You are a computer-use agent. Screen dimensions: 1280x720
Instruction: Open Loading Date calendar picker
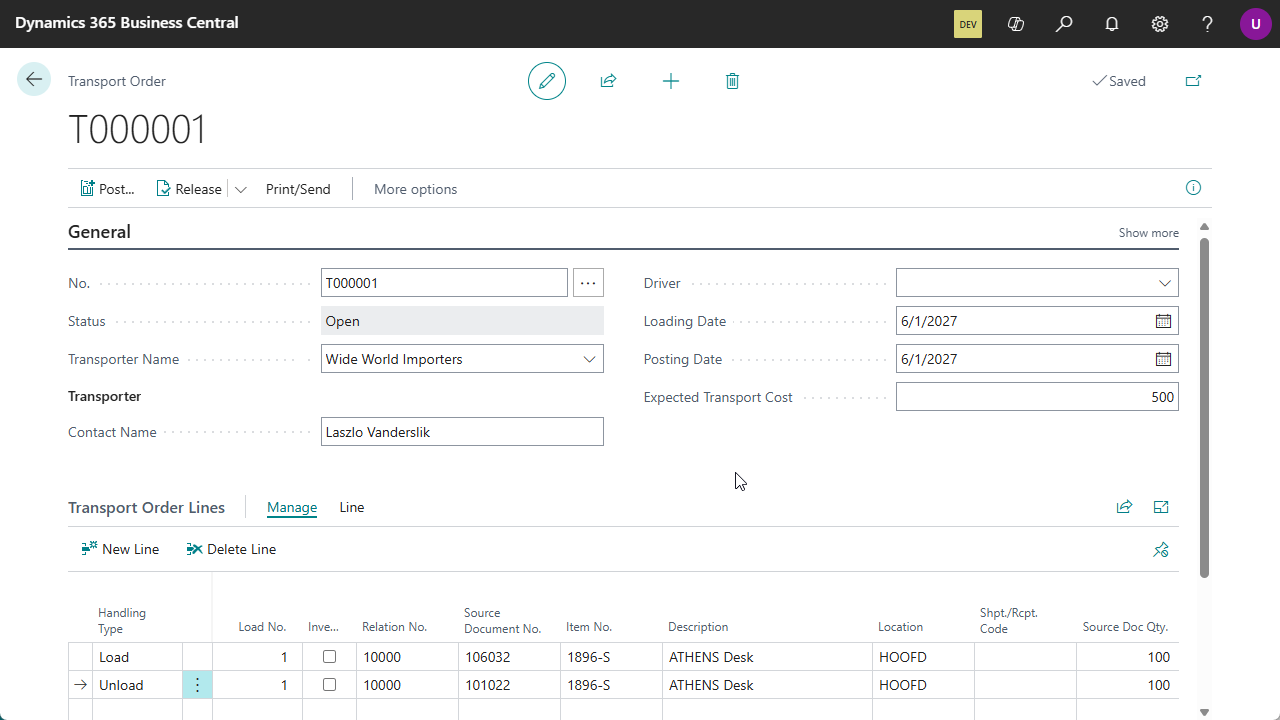click(x=1164, y=321)
